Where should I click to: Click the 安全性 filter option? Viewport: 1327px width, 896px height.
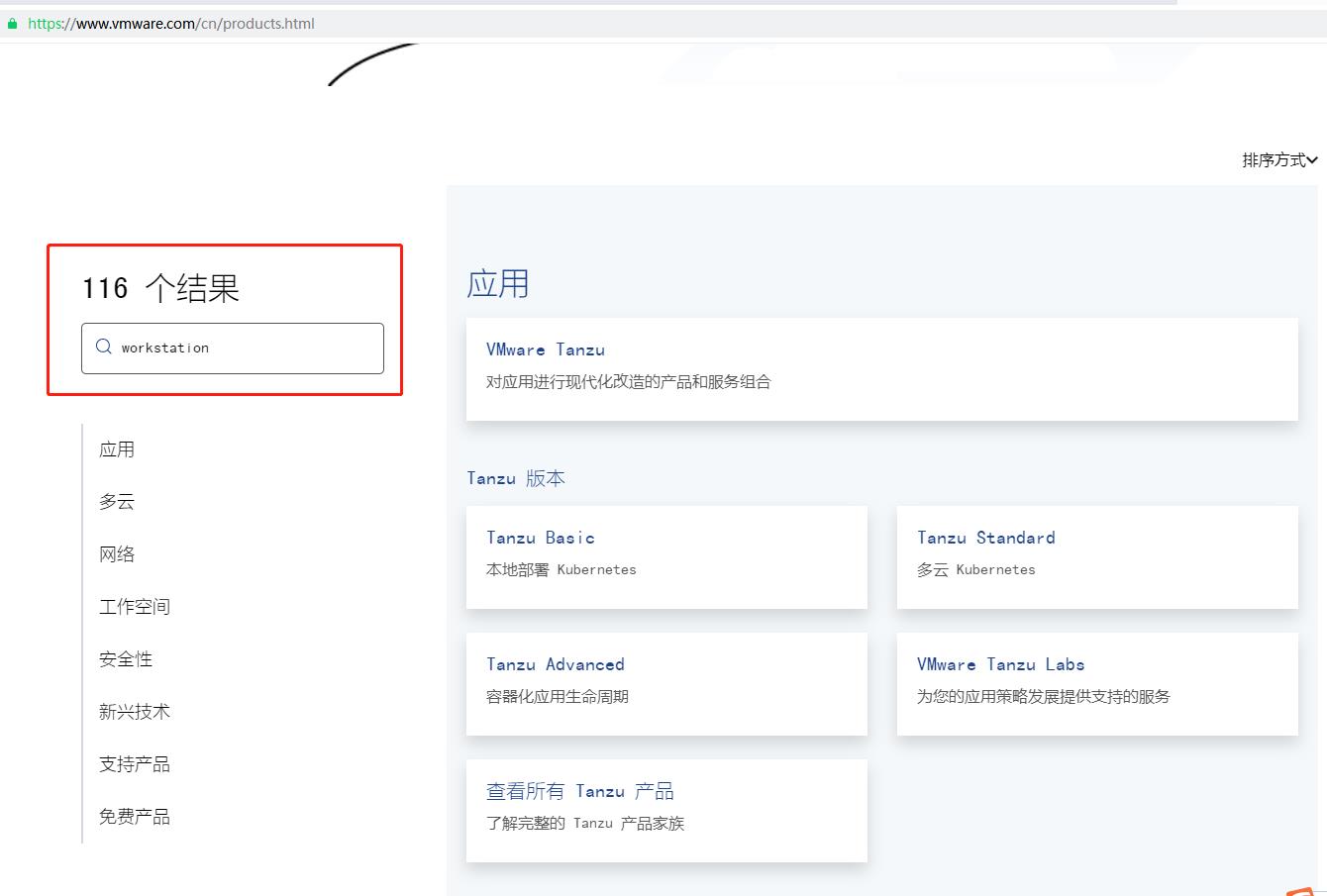(126, 658)
